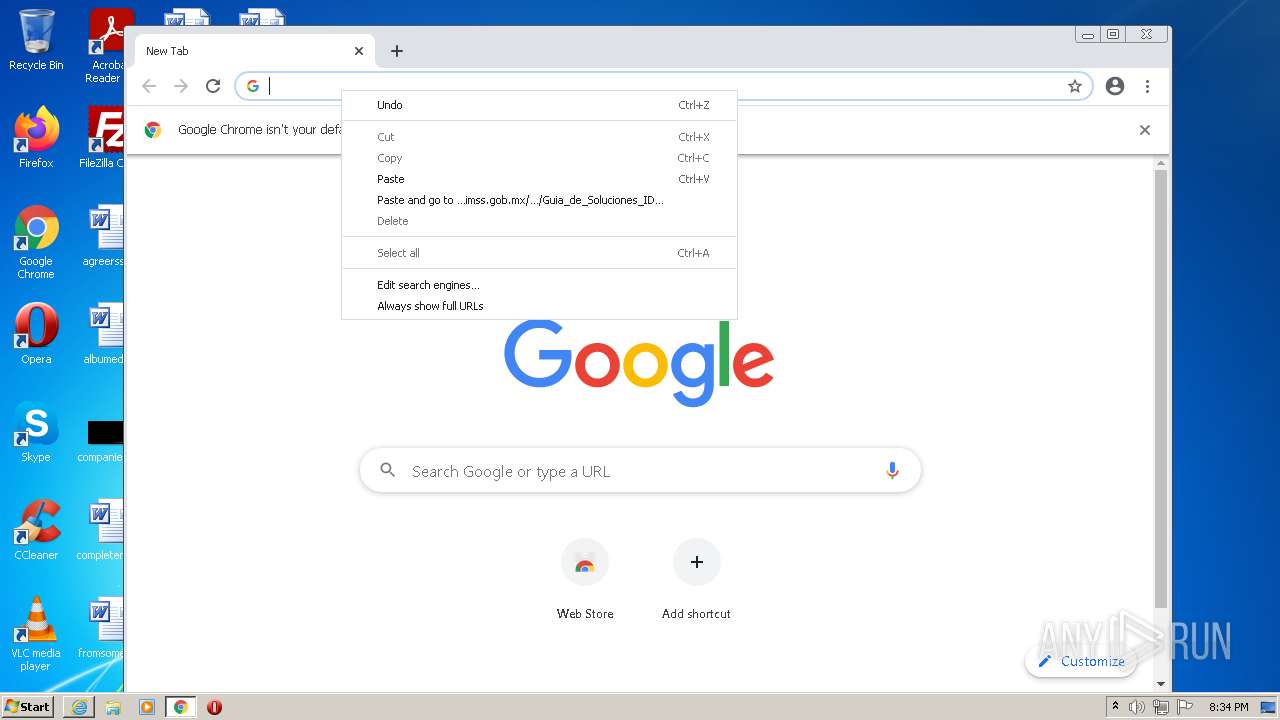Click the volume speaker tray icon
Image resolution: width=1280 pixels, height=720 pixels.
point(1137,707)
